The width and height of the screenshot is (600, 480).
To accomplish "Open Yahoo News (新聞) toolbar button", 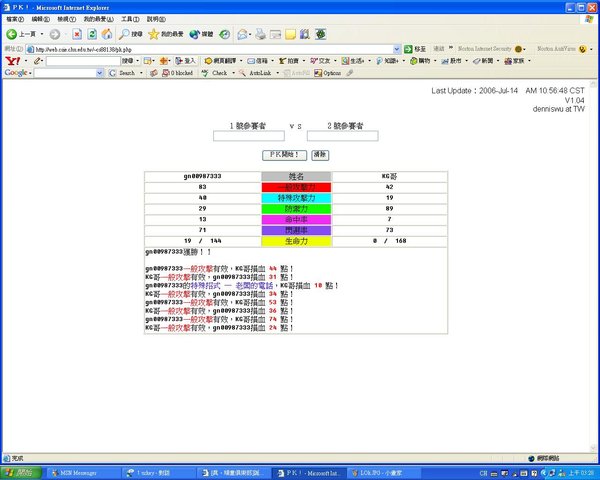I will 483,61.
